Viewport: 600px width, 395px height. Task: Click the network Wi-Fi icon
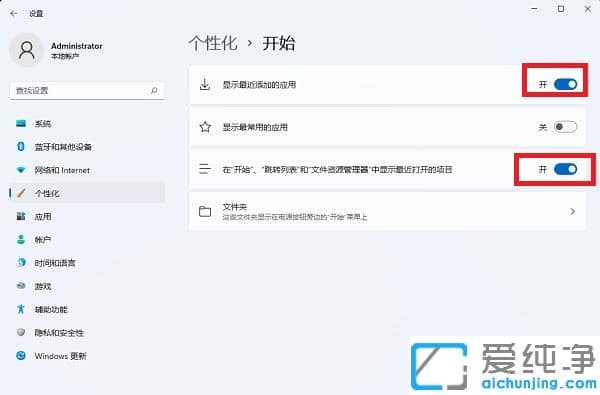[x=21, y=170]
